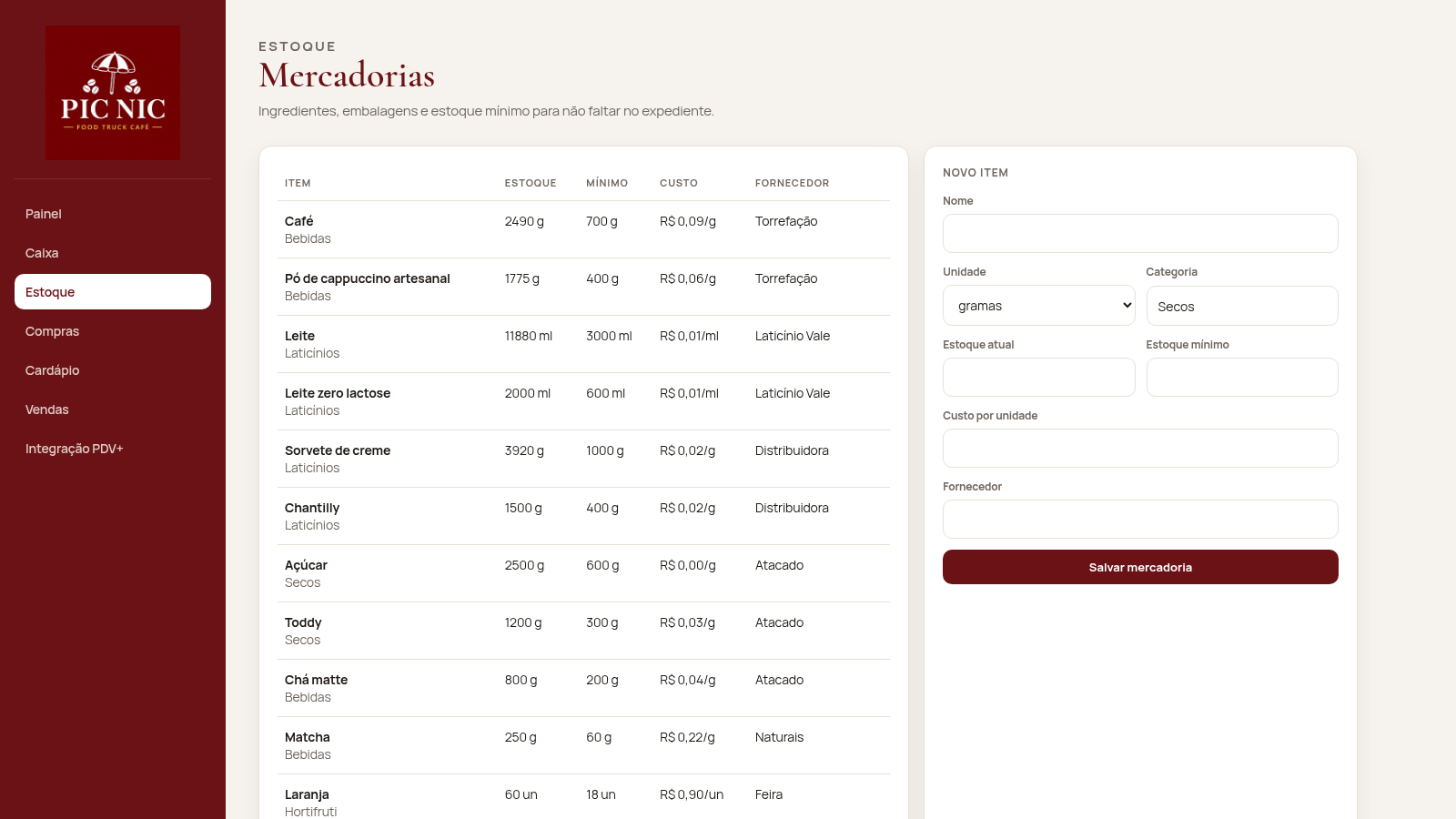This screenshot has height=819, width=1456.
Task: Click the 3000 ml minimum value
Action: point(609,336)
